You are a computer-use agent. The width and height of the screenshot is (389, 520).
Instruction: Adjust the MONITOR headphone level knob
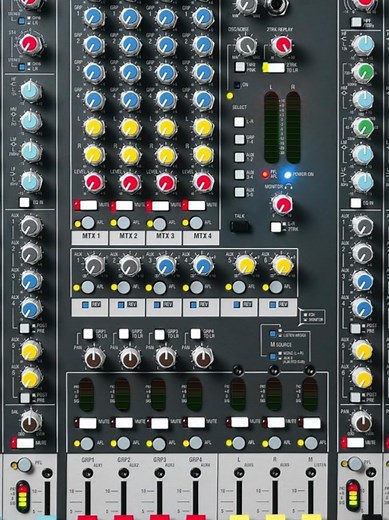pos(282,204)
